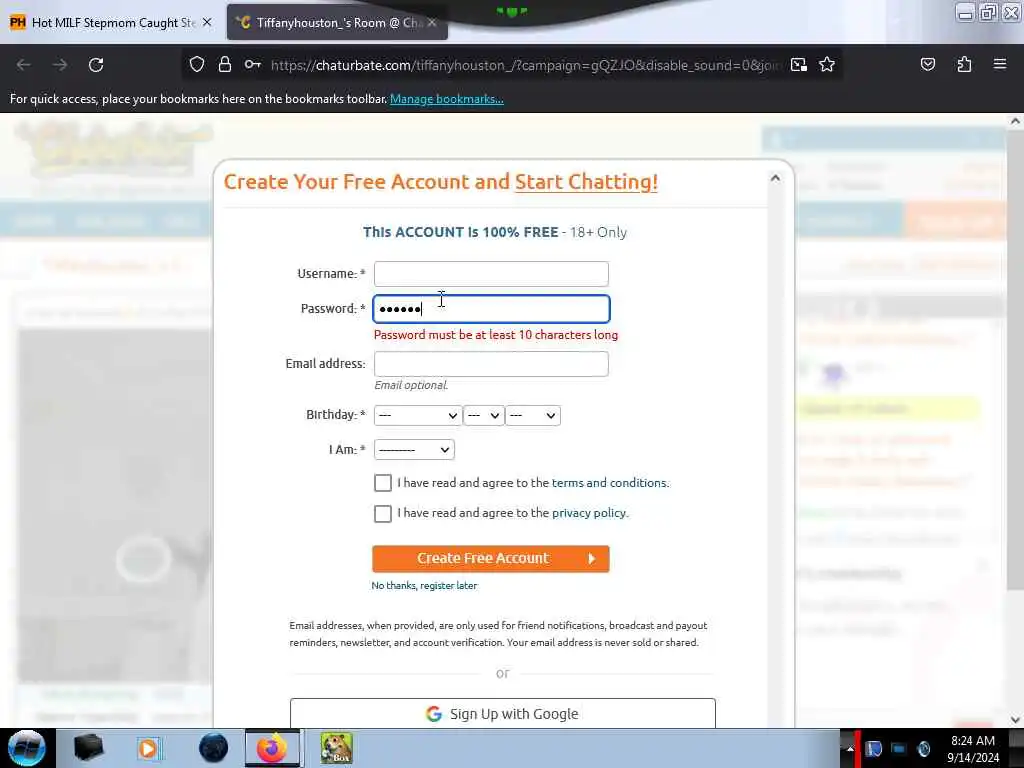Open the Birthday year dropdown

532,415
